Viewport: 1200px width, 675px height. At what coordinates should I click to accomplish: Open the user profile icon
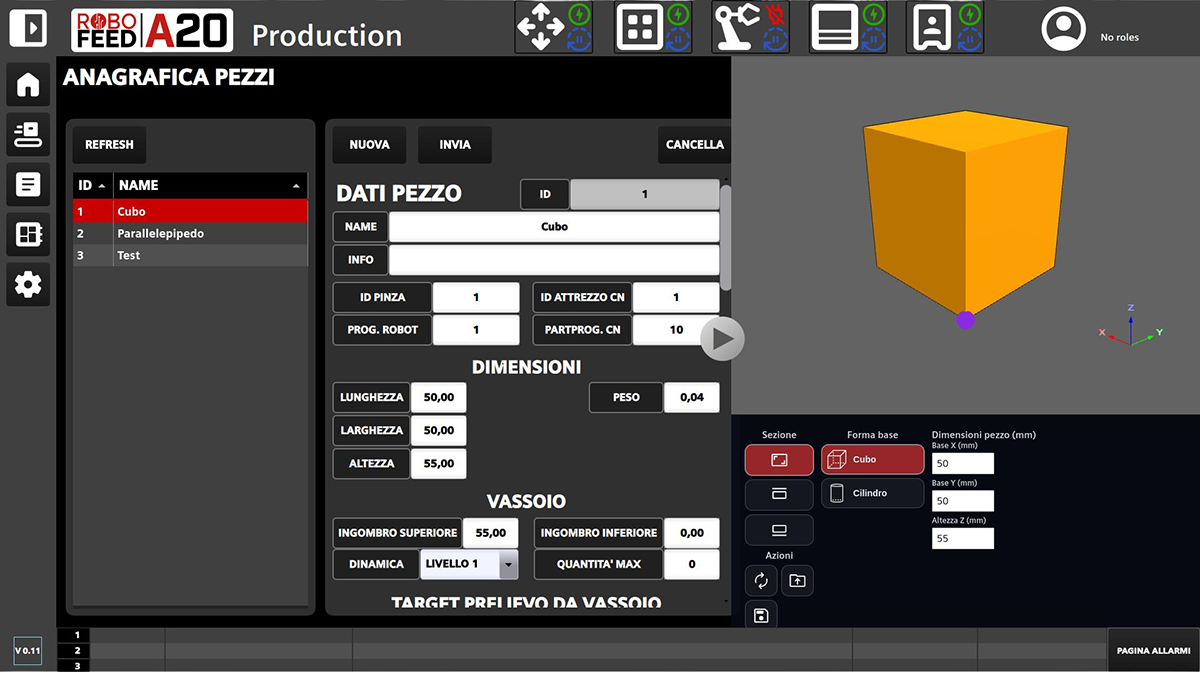pos(1063,29)
